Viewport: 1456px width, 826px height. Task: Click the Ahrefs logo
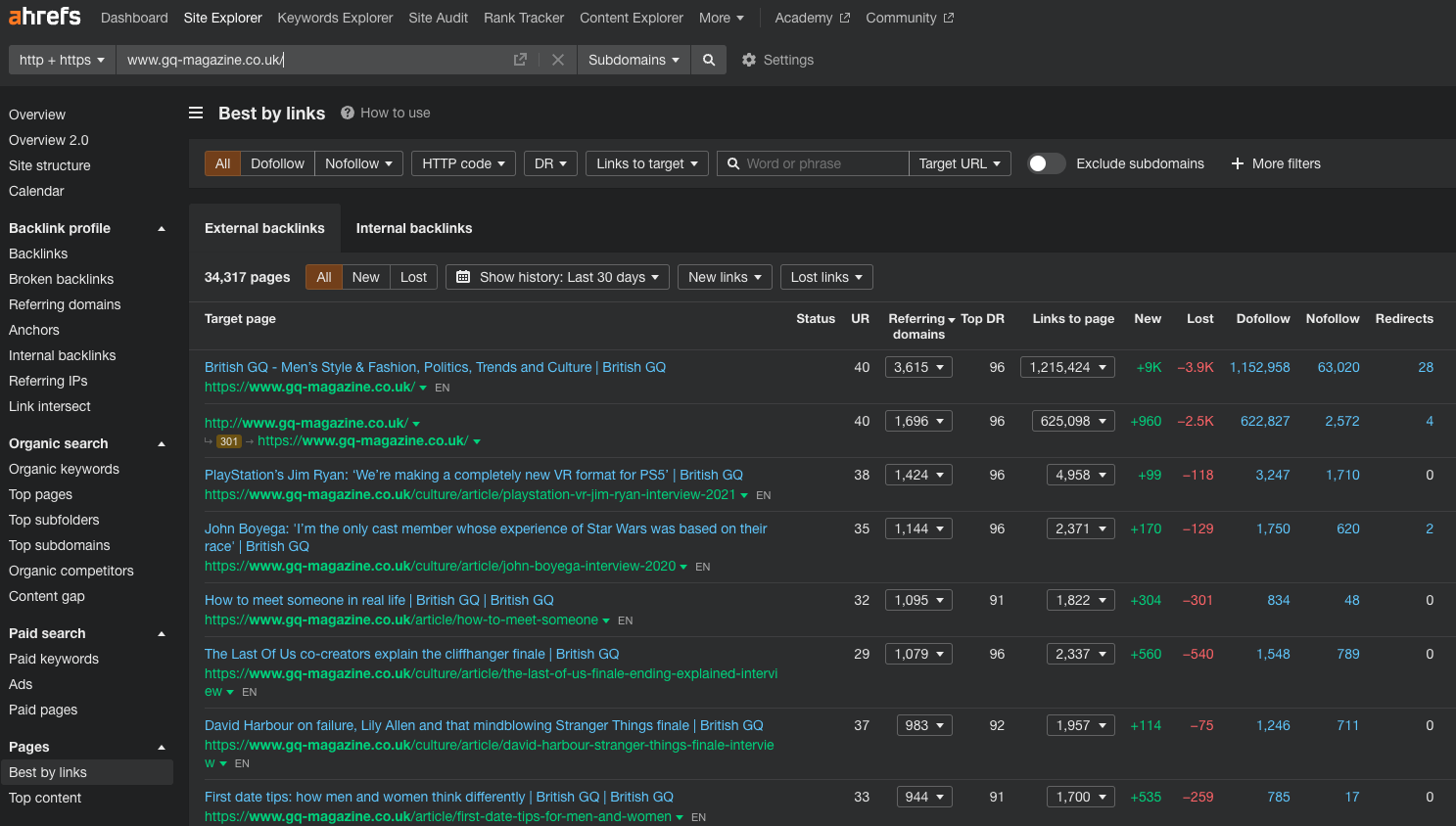pos(45,17)
